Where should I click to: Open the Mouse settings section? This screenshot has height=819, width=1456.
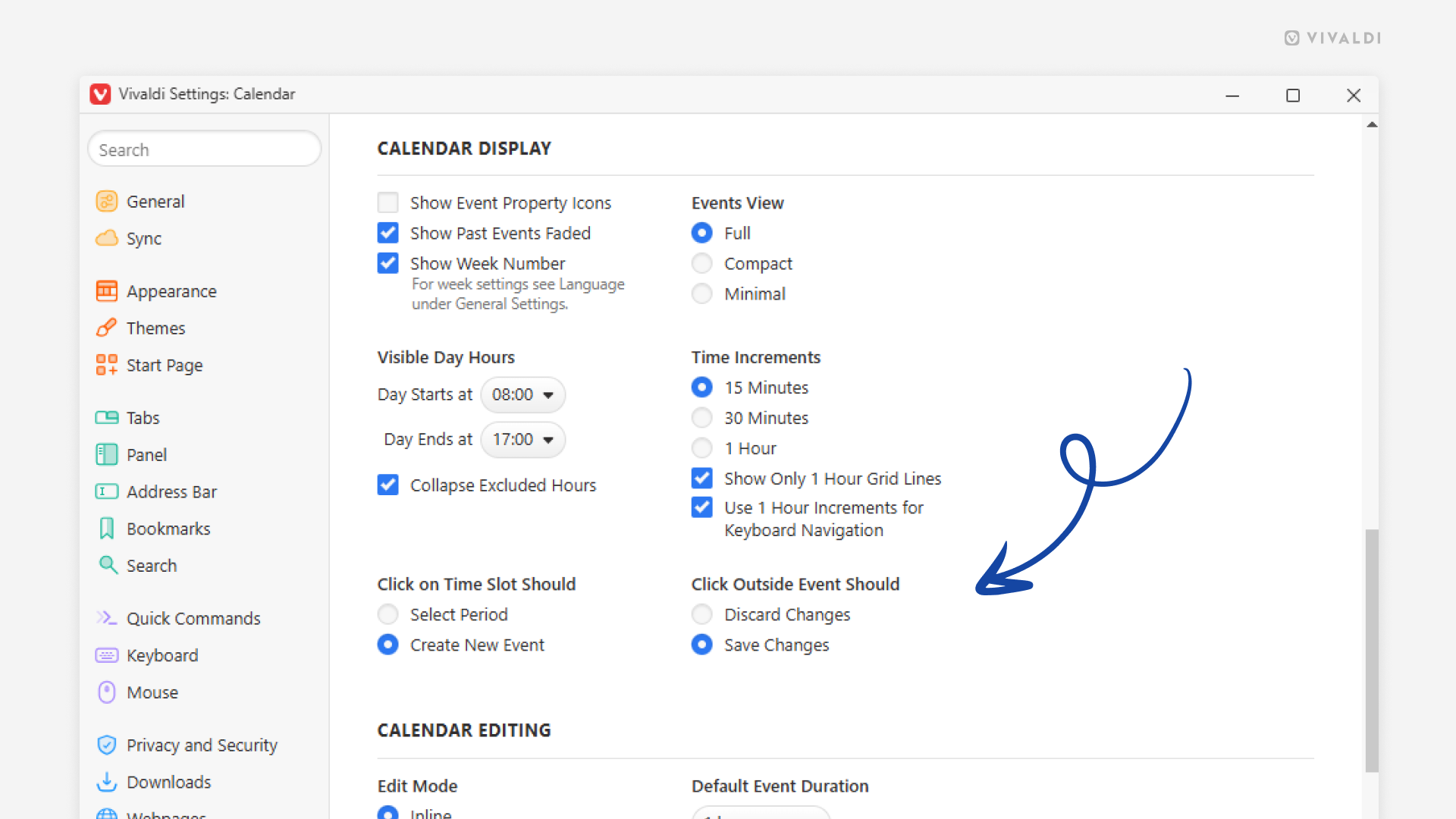click(x=152, y=692)
